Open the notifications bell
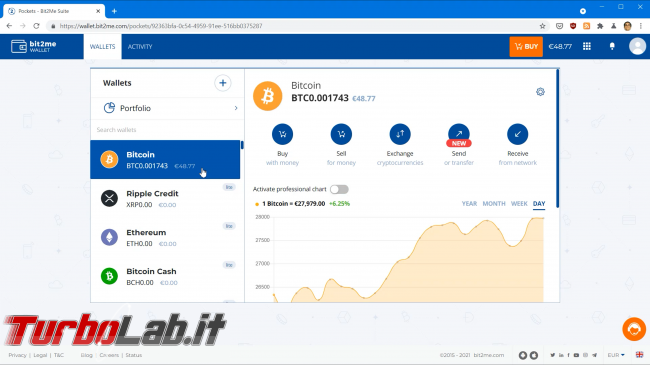The height and width of the screenshot is (365, 650). [x=612, y=46]
